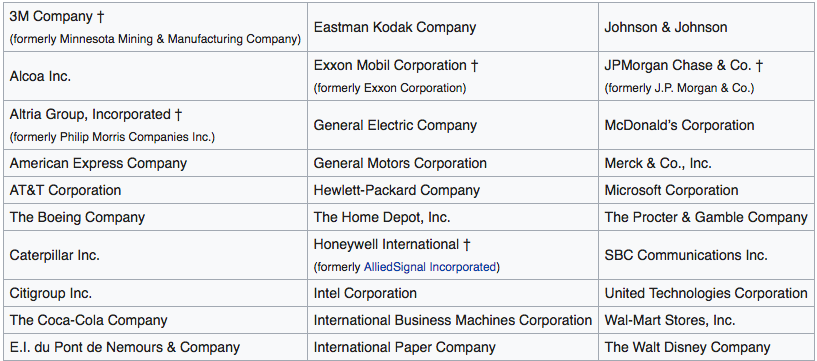Select Altria Group, Incorporated cell

[155, 126]
